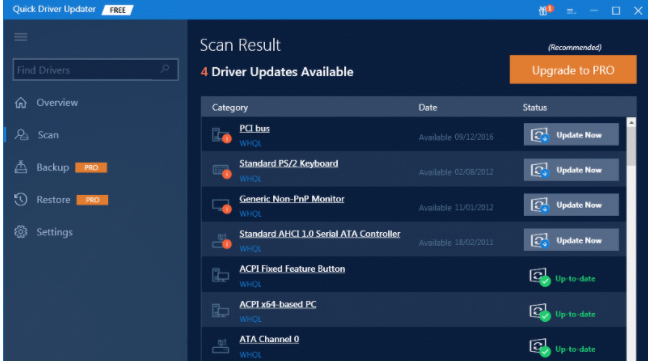648x361 pixels.
Task: Click into the Find Drivers search field
Action: tap(95, 70)
